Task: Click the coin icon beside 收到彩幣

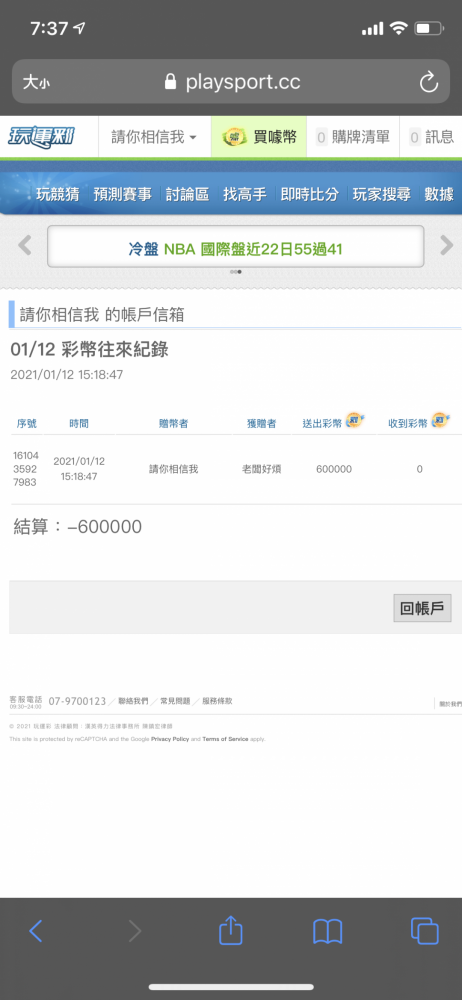Action: point(440,420)
